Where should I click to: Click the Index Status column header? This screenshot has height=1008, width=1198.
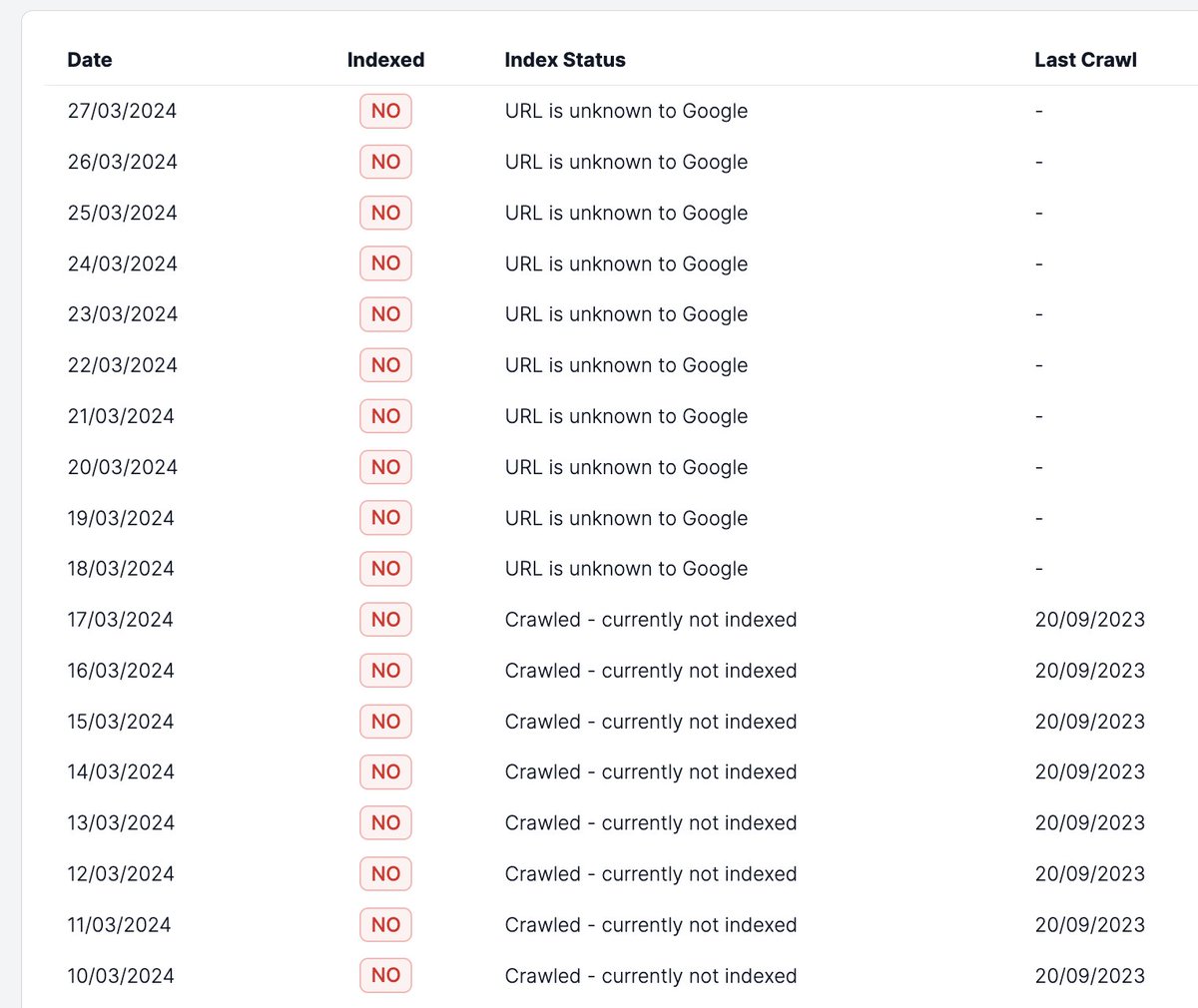coord(565,60)
